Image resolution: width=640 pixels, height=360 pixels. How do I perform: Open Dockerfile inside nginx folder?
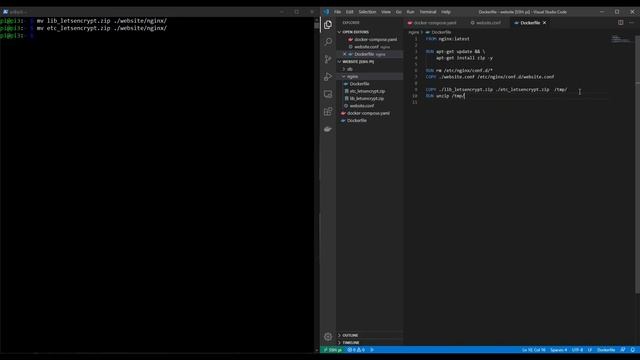[359, 84]
